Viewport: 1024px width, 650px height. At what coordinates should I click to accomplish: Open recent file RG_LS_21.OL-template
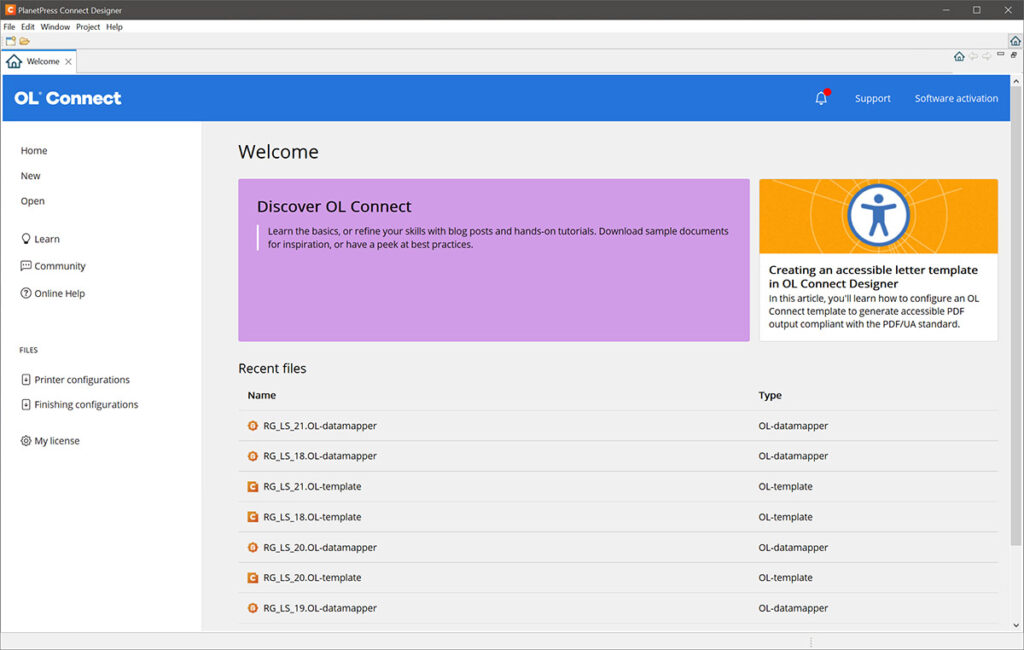click(x=312, y=487)
